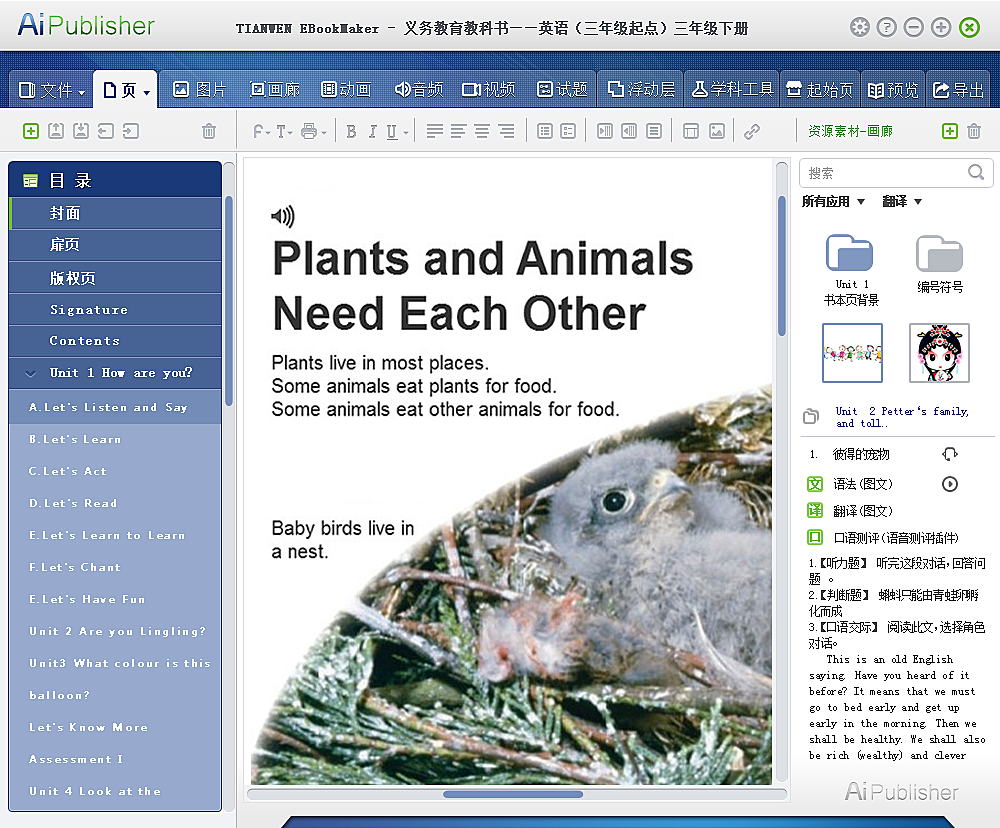Collapse Unit 1 How are you? chevron
Image resolution: width=1000 pixels, height=828 pixels.
[31, 374]
